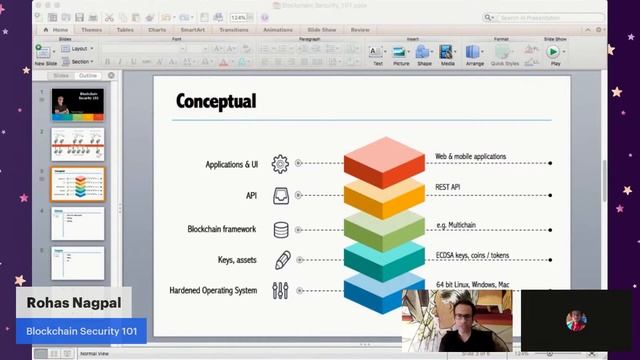Image resolution: width=640 pixels, height=360 pixels.
Task: Click the Cut scissors icon
Action: [x=109, y=18]
